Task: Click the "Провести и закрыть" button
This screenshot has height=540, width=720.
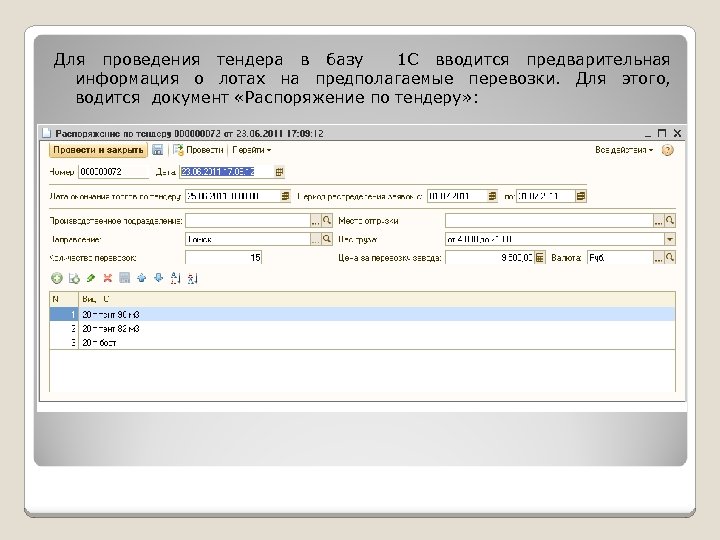Action: 98,150
